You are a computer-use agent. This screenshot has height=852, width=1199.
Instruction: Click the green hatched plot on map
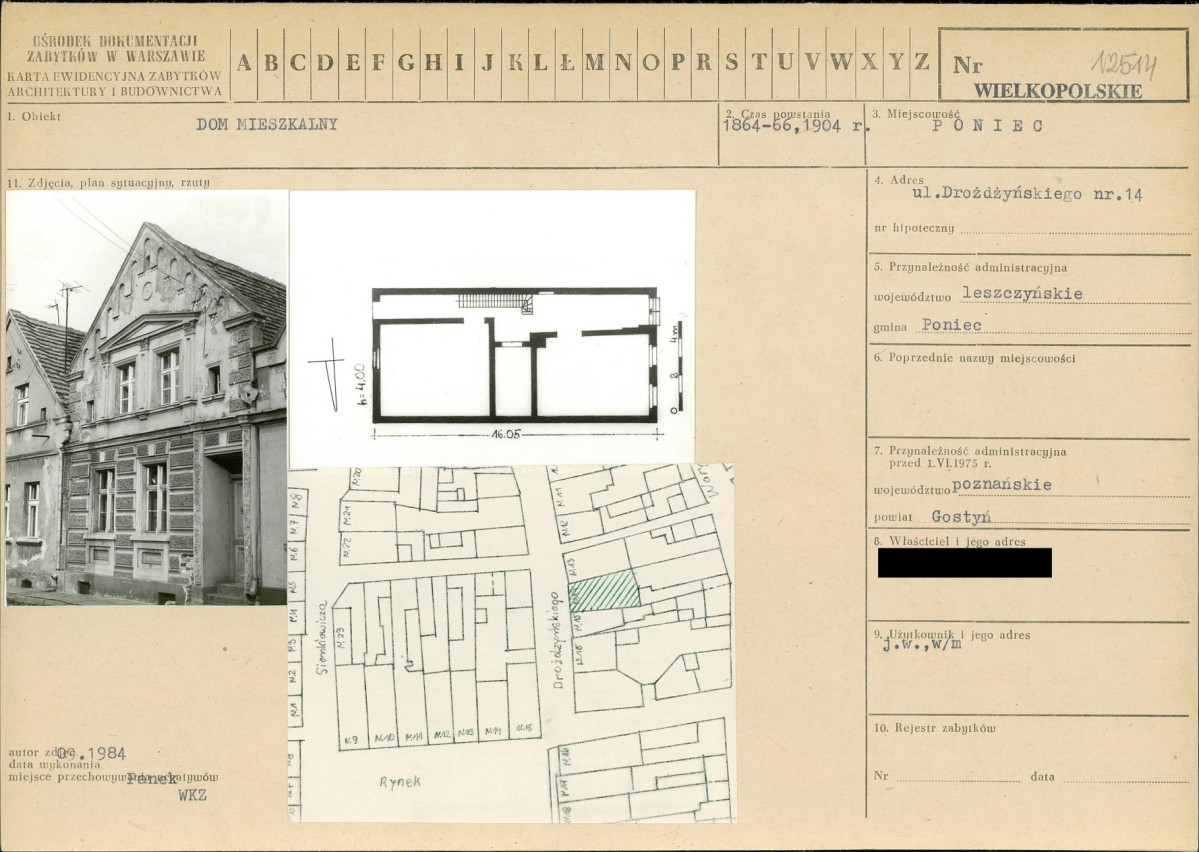pyautogui.click(x=604, y=590)
